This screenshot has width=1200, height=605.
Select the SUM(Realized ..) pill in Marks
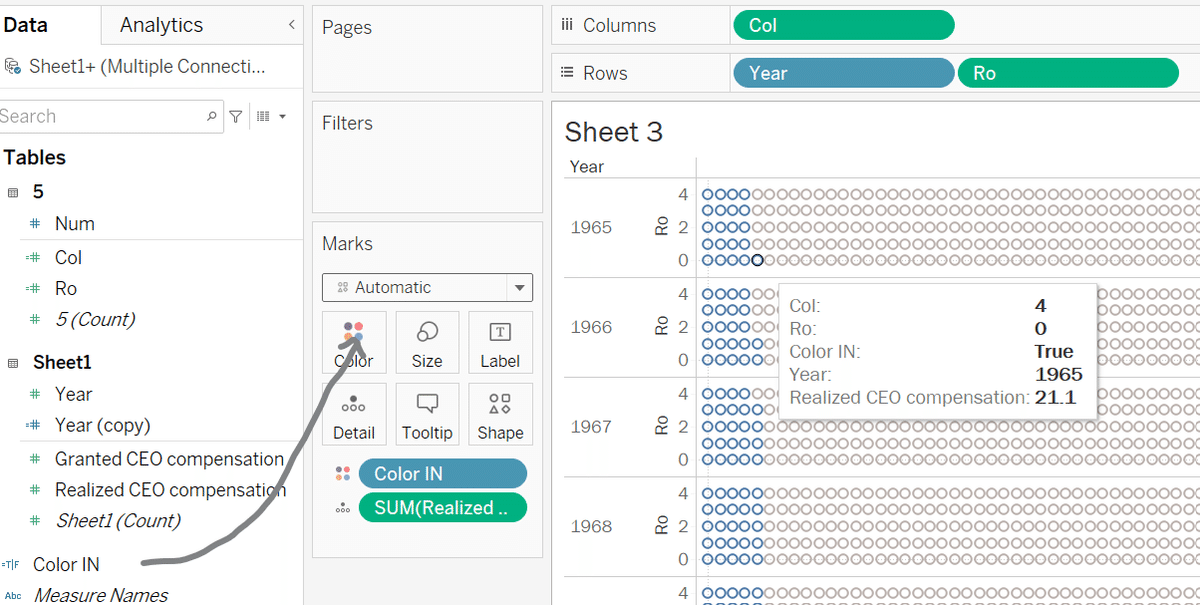tap(442, 508)
